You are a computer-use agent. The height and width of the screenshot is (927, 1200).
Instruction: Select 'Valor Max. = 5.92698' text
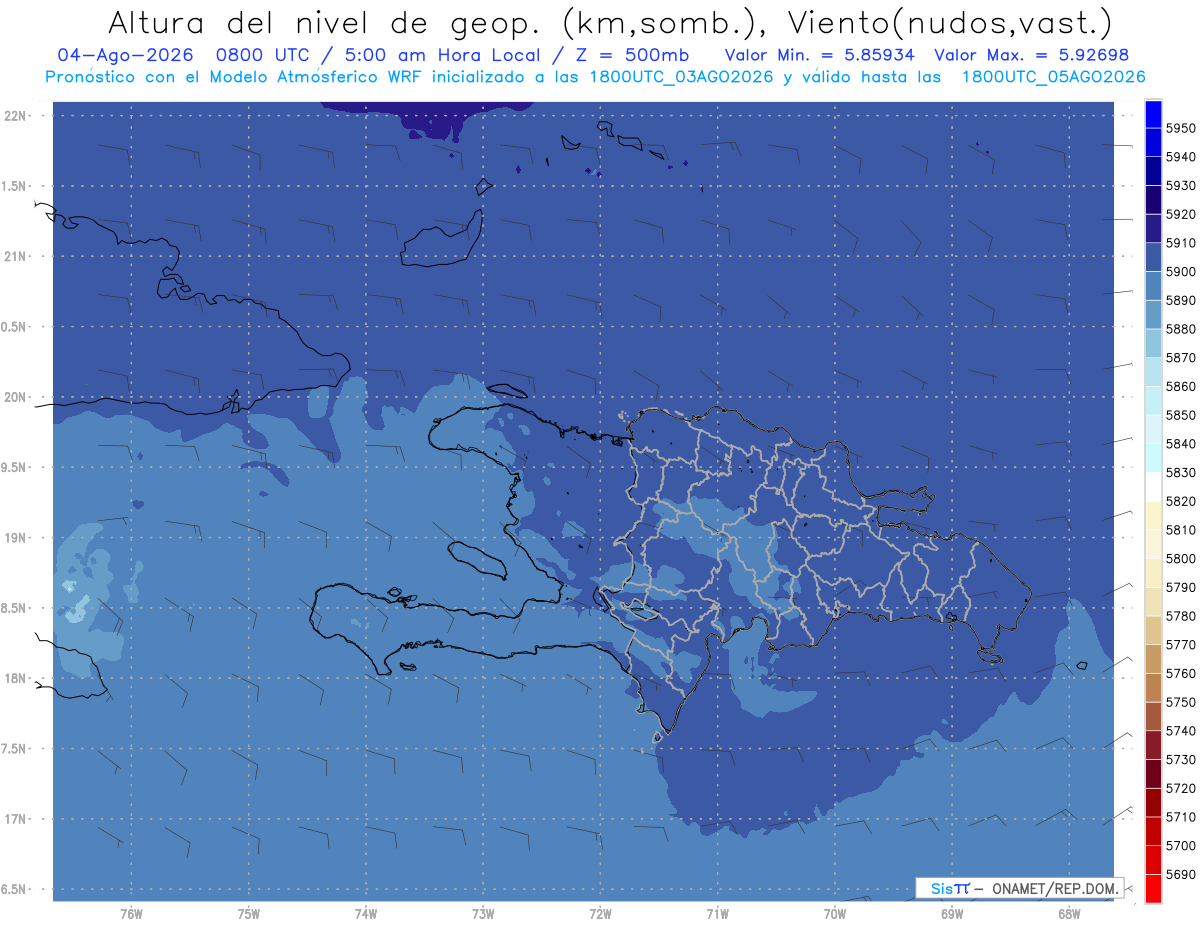point(1031,55)
